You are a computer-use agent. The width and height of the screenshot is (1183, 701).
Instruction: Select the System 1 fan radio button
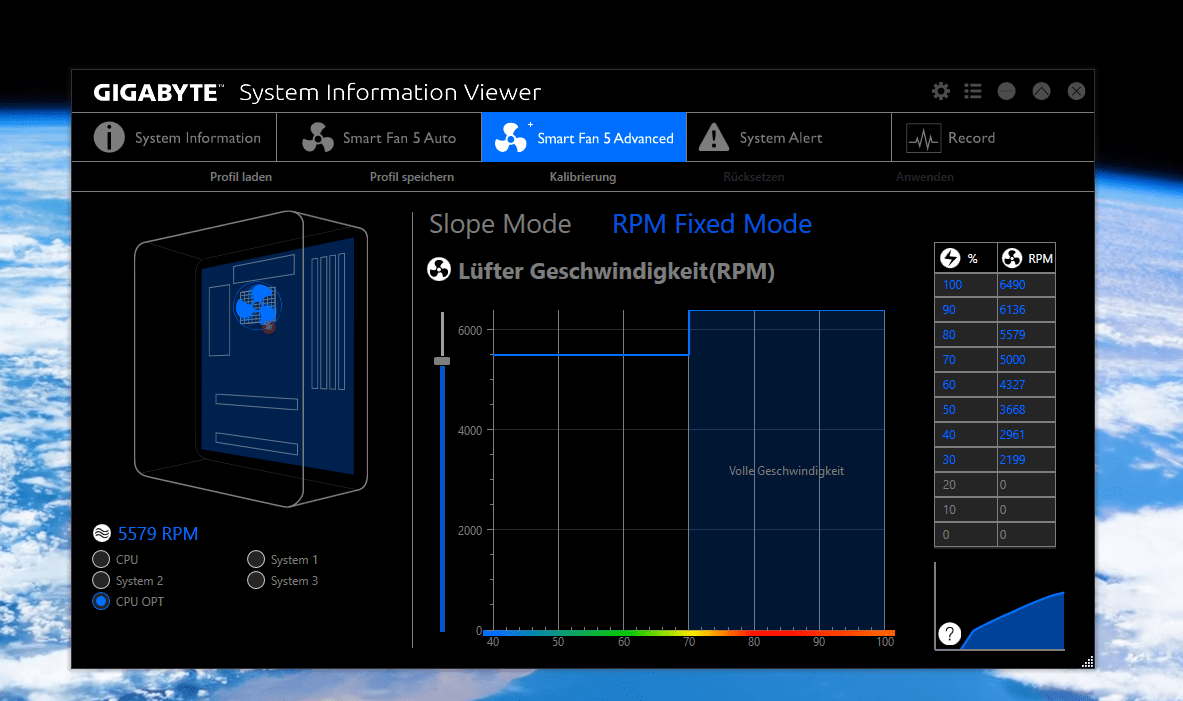(x=256, y=559)
